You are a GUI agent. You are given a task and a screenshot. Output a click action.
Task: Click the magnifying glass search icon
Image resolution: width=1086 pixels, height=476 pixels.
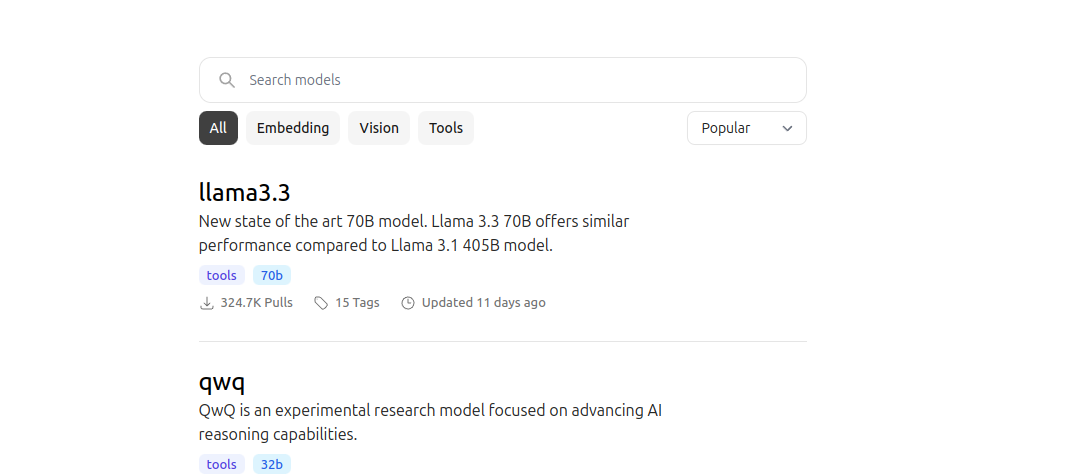227,80
